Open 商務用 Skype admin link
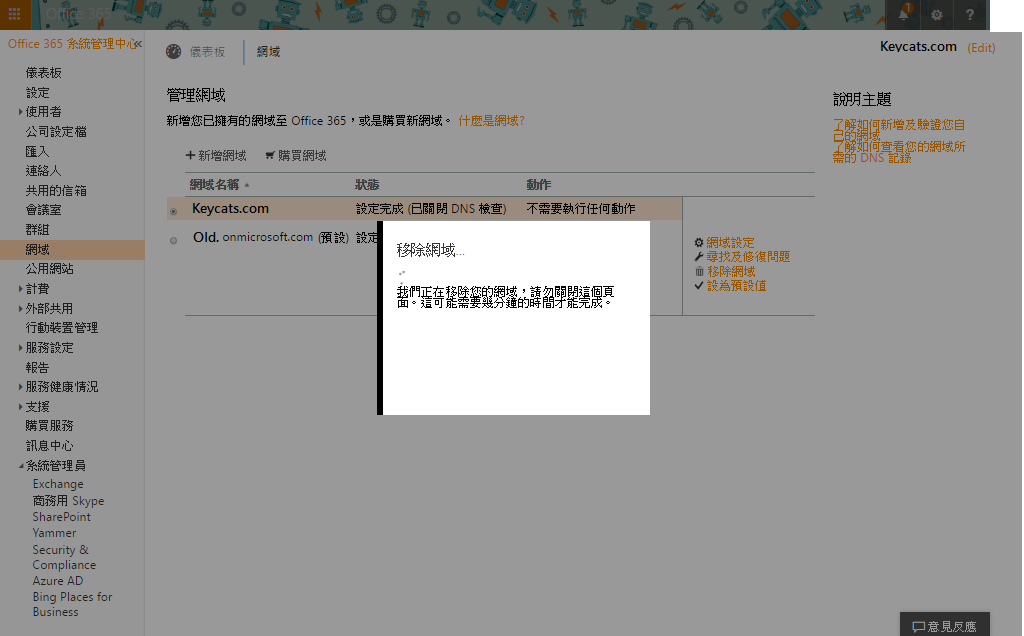Viewport: 1024px width, 636px height. pyautogui.click(x=69, y=501)
